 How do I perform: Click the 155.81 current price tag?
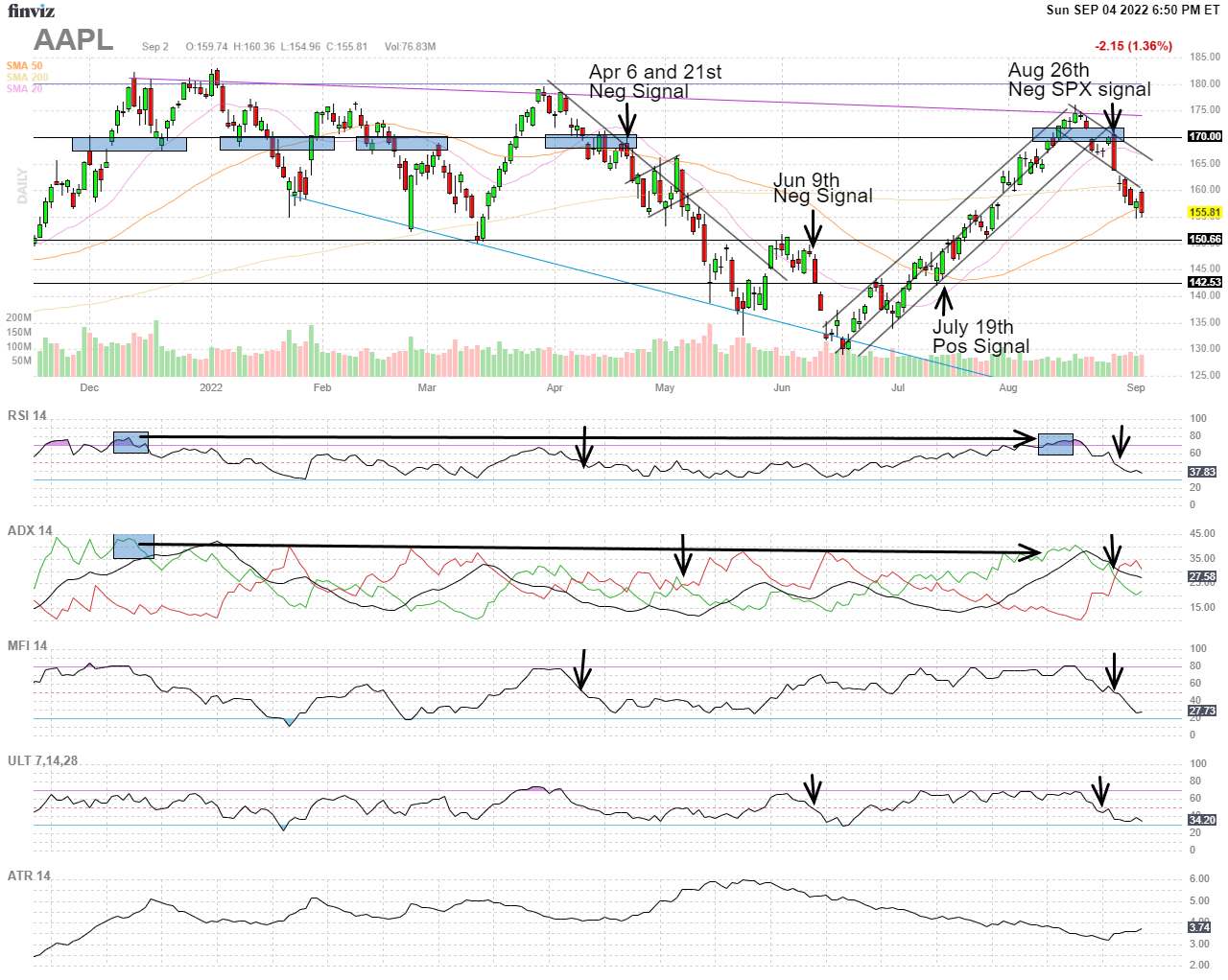point(1205,213)
